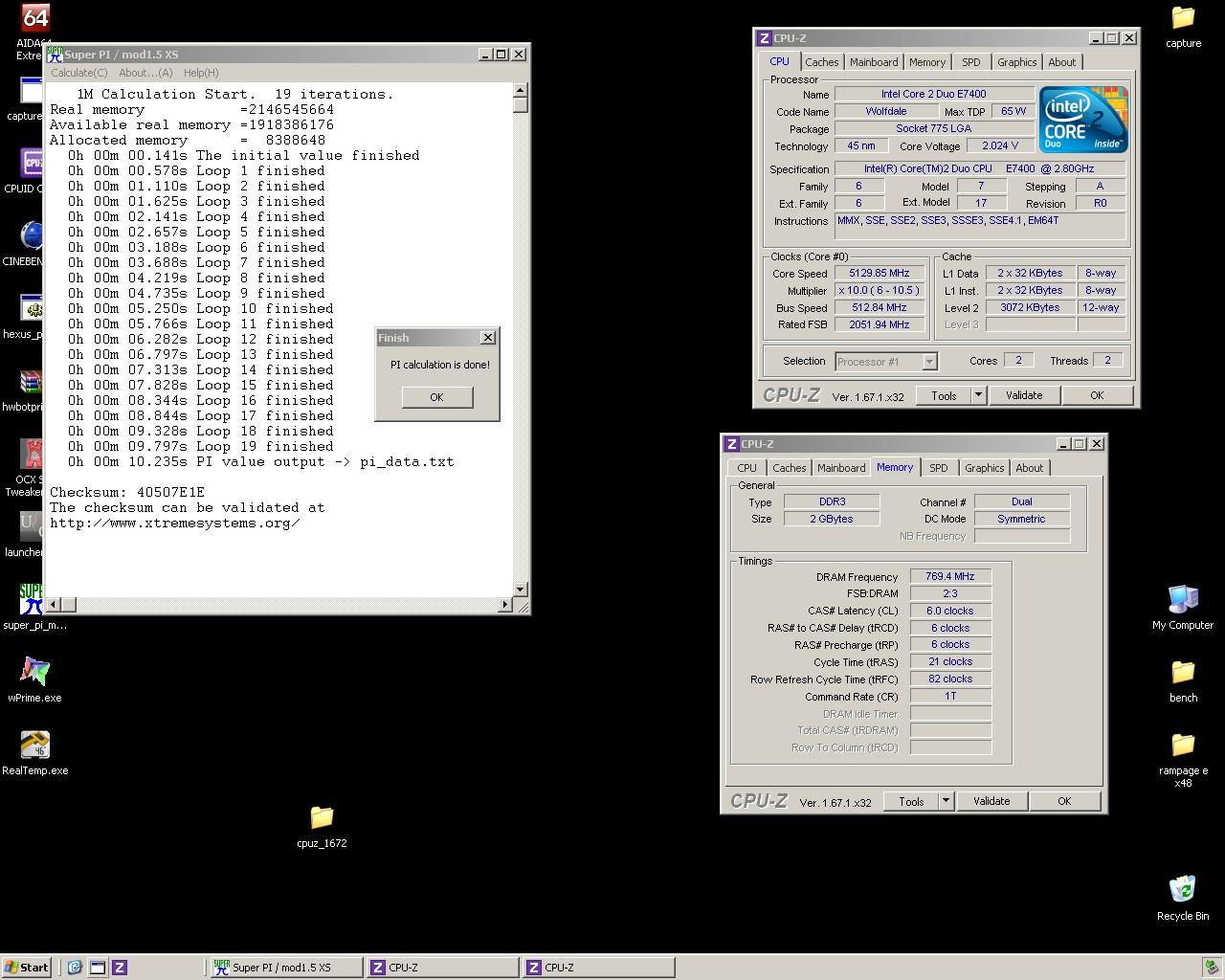Click Validate in the upper CPU-Z window

click(1024, 395)
